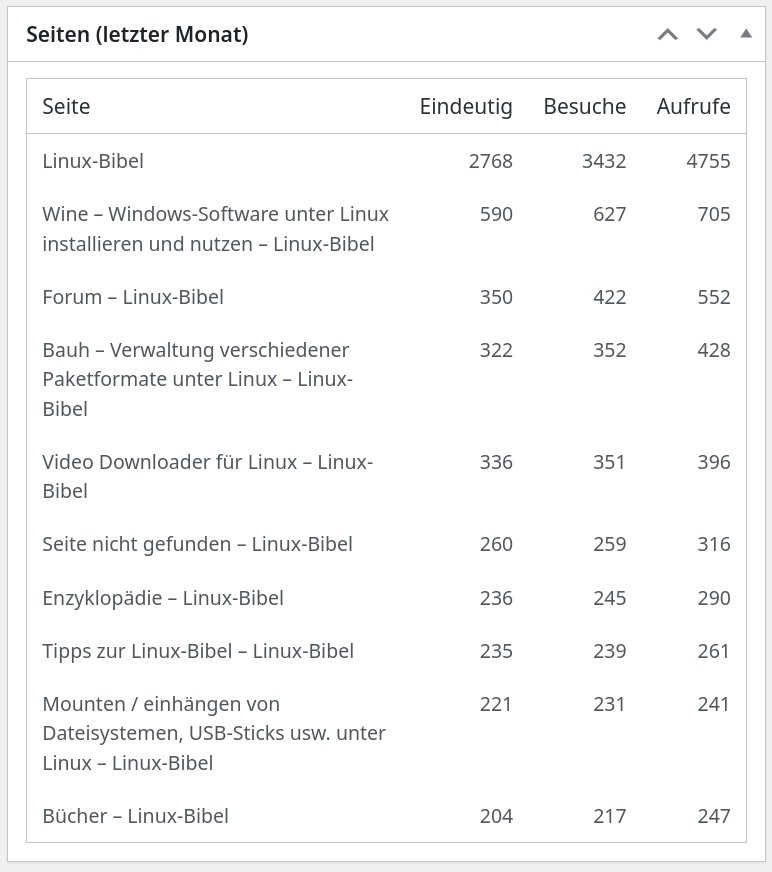Select the Seite nicht gefunden row
The width and height of the screenshot is (772, 872).
(197, 544)
